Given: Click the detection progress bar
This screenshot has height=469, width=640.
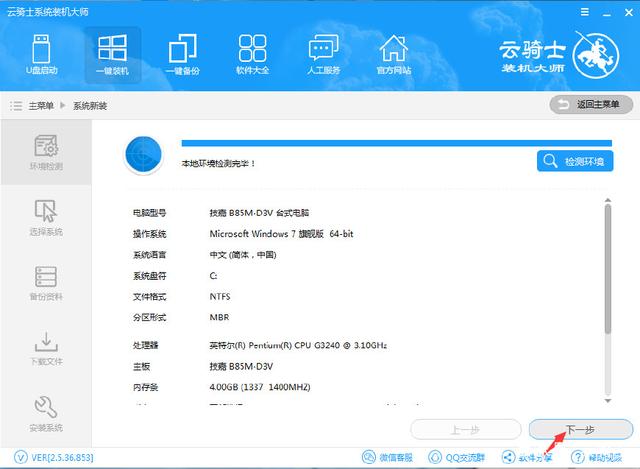Looking at the screenshot, I should (397, 143).
